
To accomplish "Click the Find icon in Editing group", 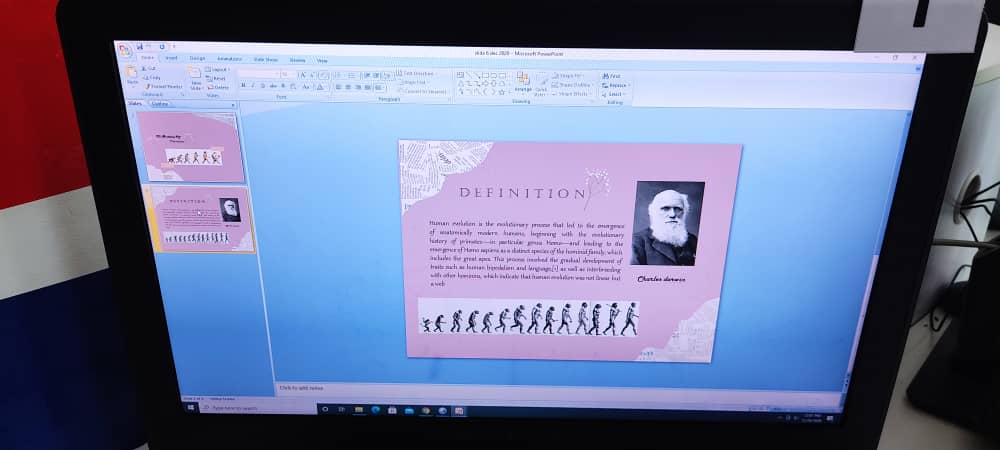I will (x=612, y=76).
